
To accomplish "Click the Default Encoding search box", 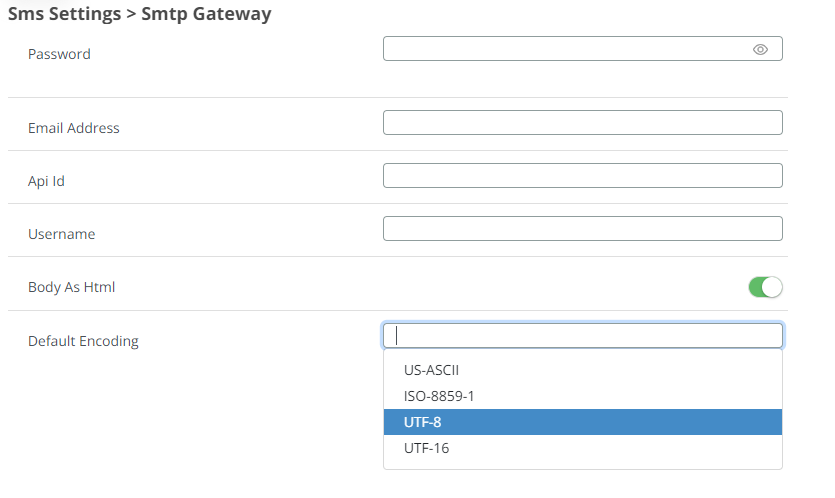I will click(x=582, y=335).
